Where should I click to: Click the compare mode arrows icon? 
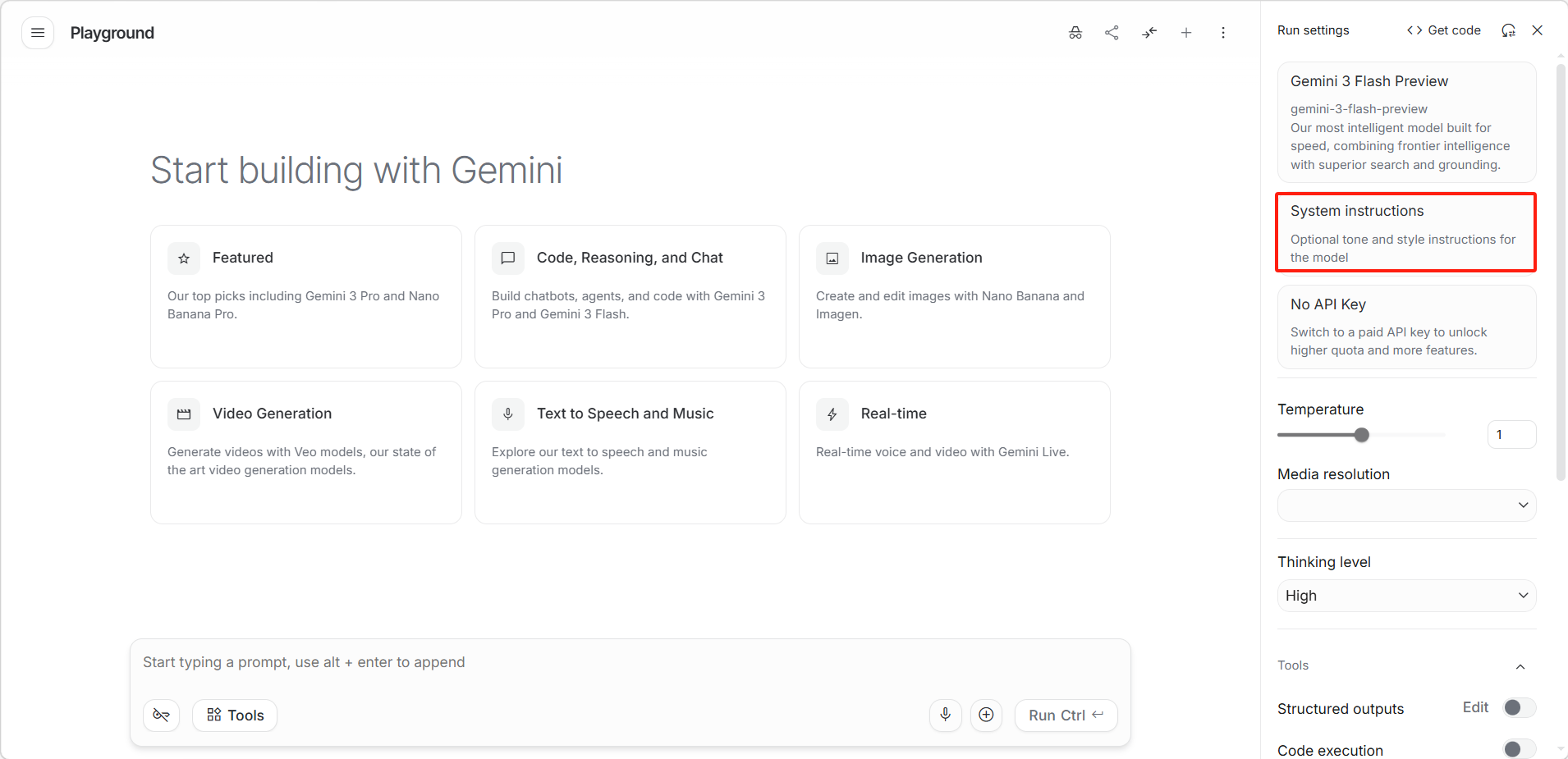coord(1149,33)
